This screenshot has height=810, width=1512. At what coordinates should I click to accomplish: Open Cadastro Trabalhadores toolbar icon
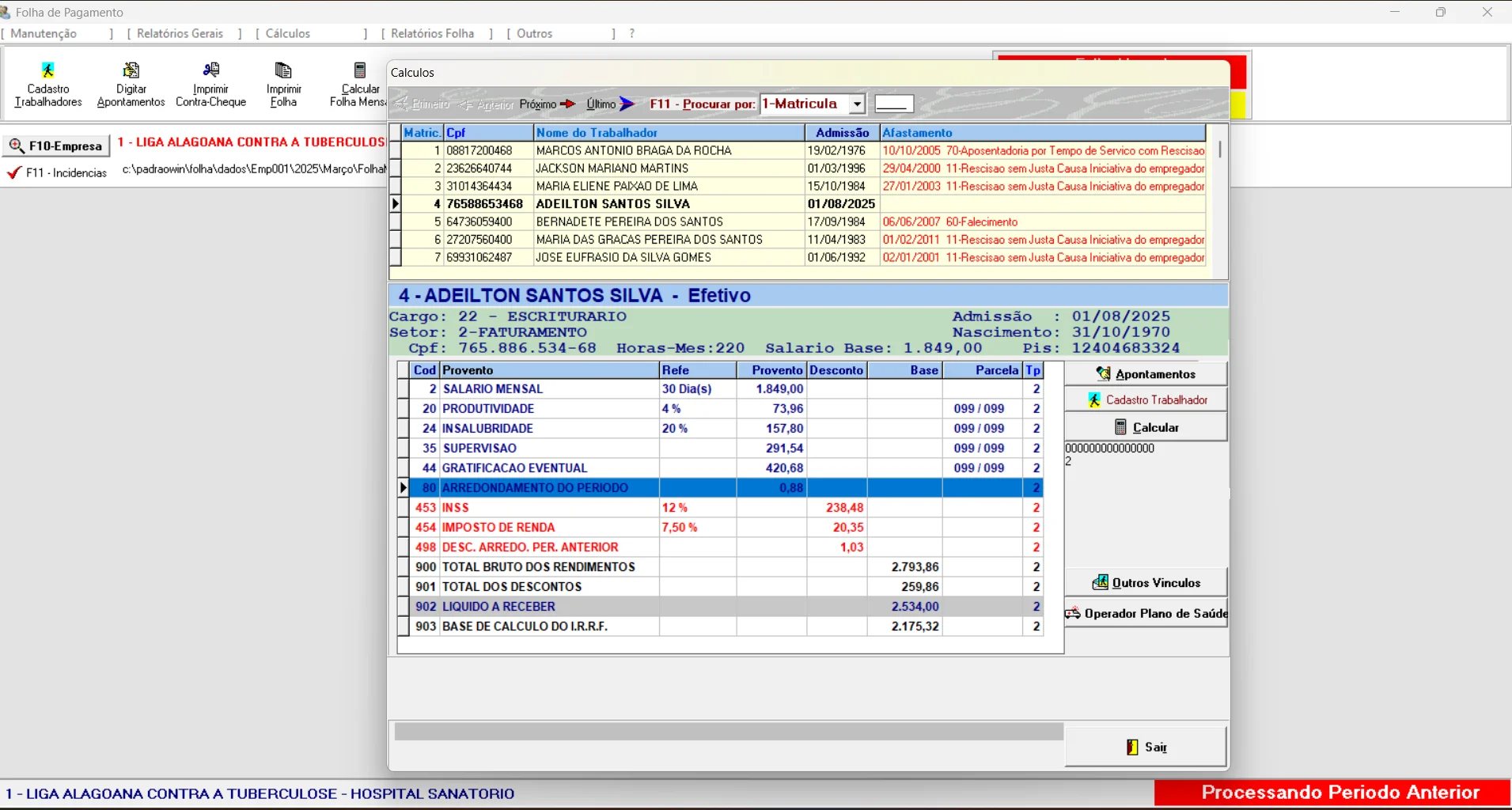click(x=48, y=84)
